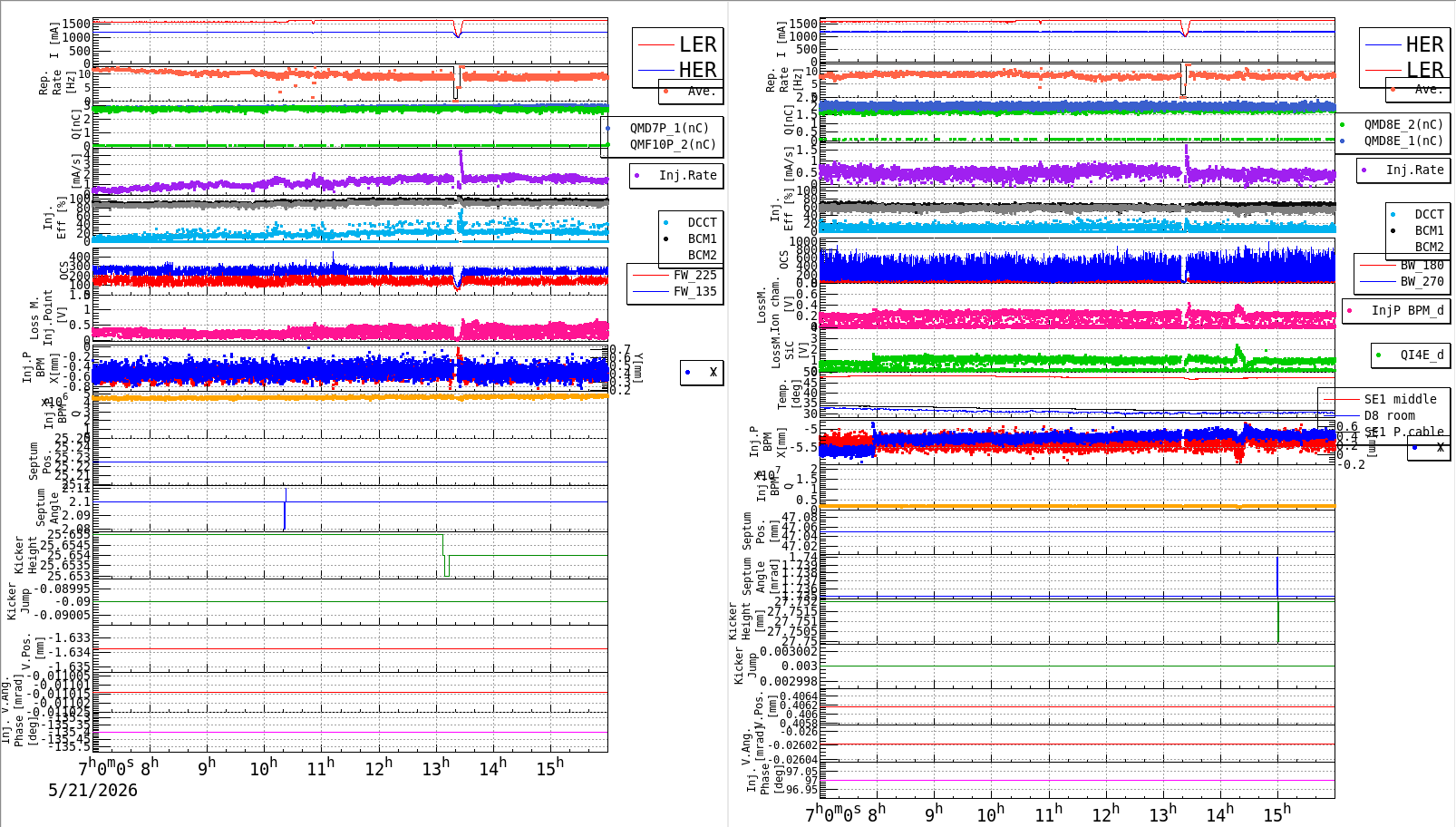Click the BCM2 legend entry in right panel

point(1429,247)
